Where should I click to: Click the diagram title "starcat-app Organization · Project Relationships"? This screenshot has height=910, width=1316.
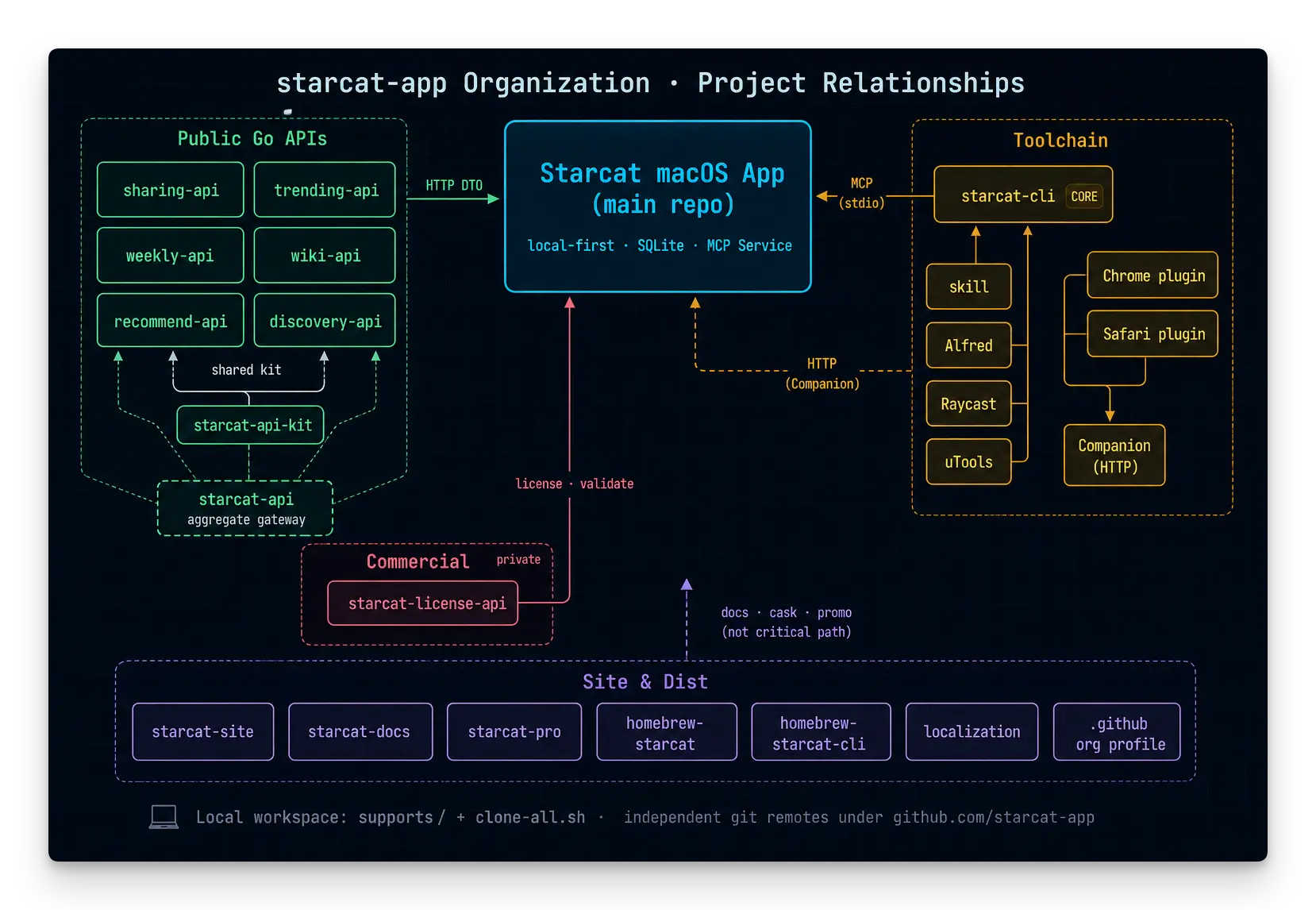pos(651,83)
